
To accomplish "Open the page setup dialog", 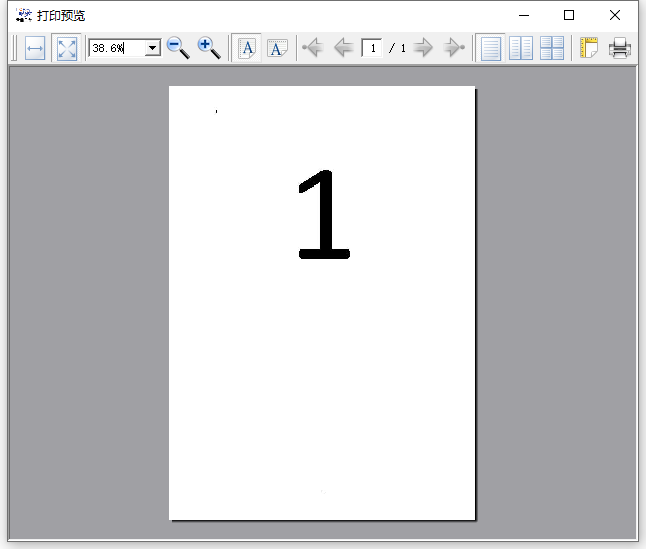I will [x=589, y=48].
